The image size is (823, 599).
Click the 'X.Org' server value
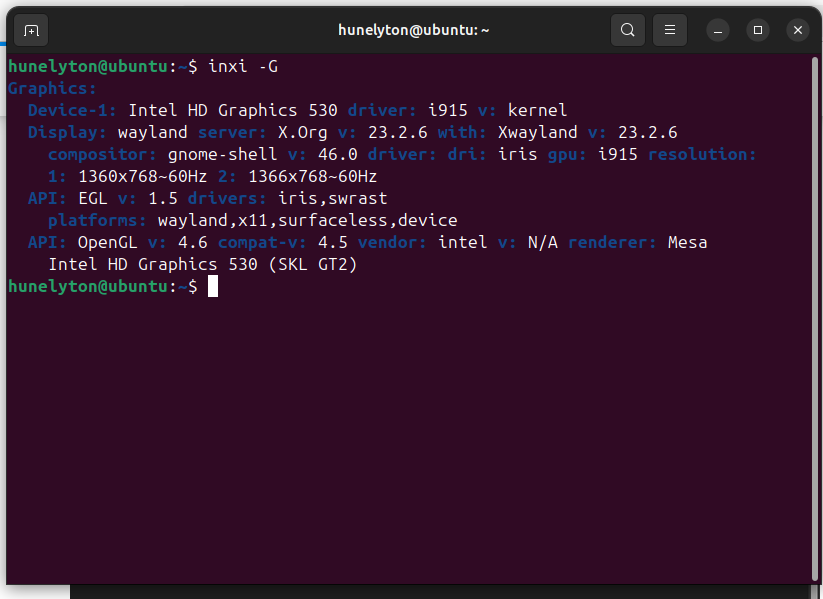(x=302, y=133)
